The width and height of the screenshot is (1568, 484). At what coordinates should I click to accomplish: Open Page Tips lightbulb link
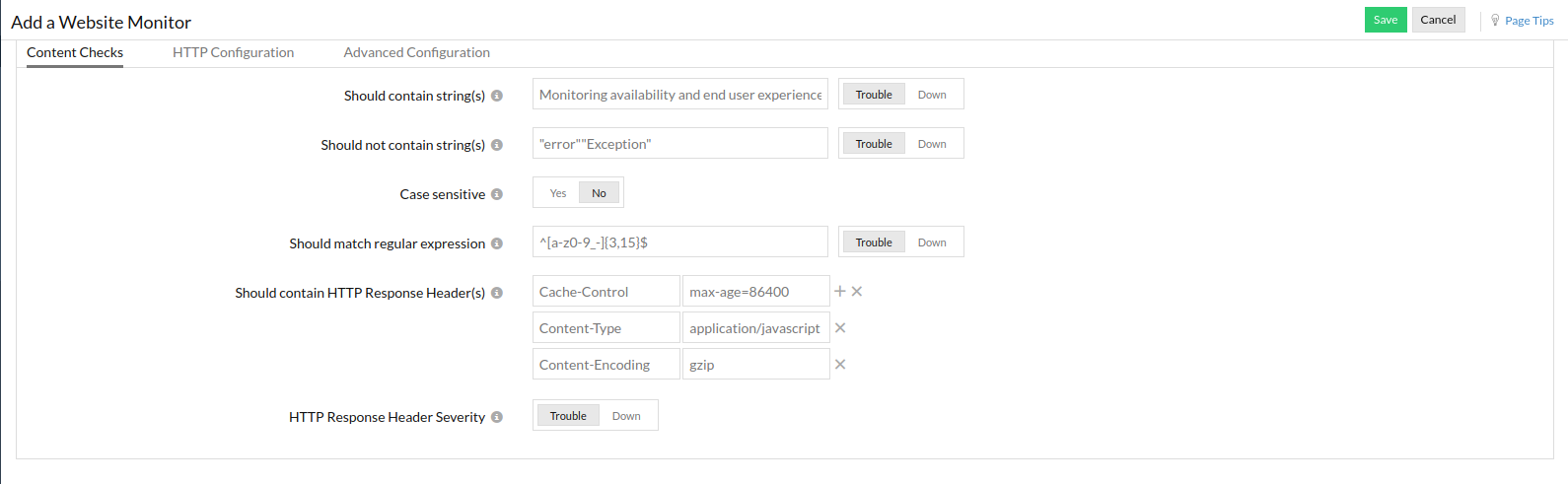click(1523, 21)
